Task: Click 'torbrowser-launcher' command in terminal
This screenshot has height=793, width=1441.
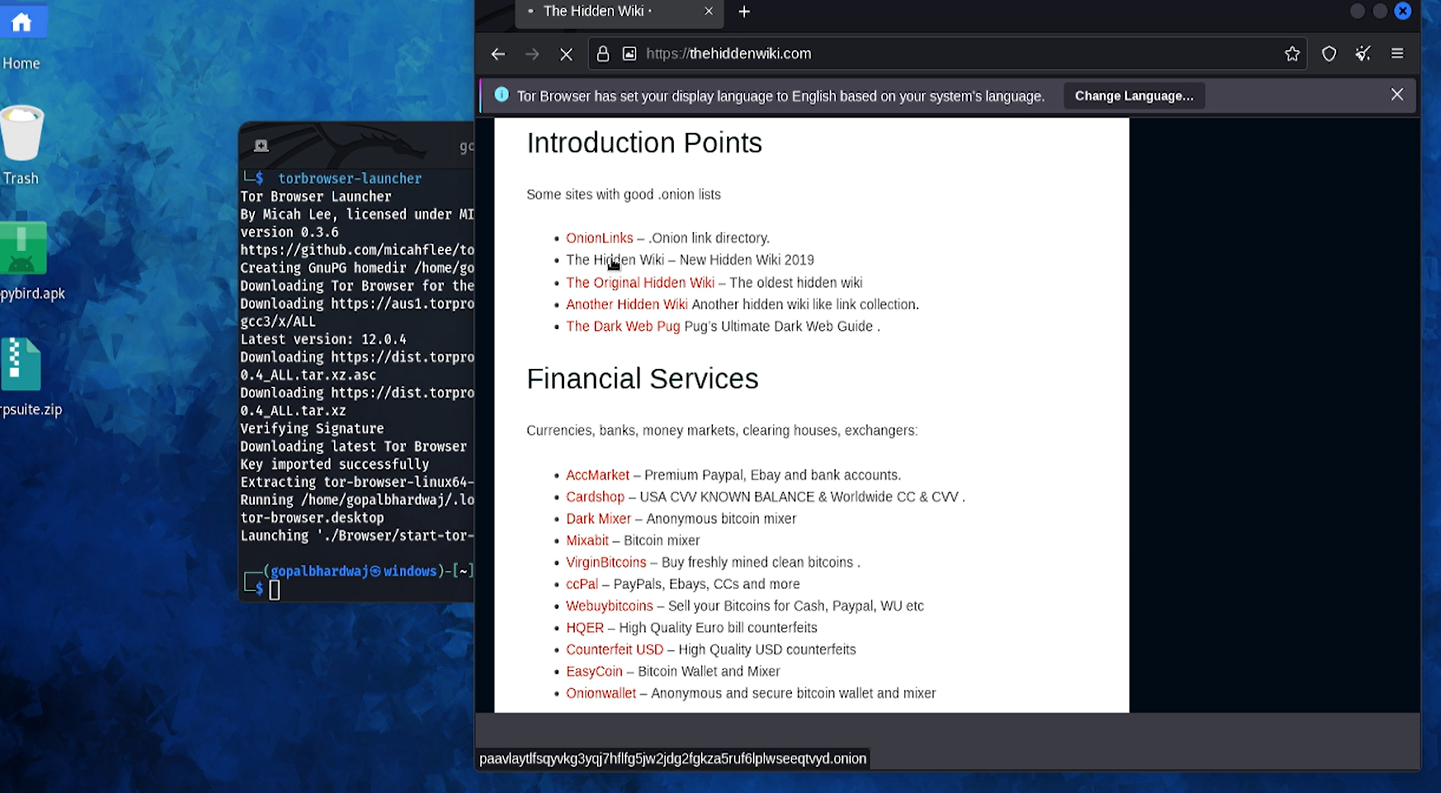Action: [350, 179]
